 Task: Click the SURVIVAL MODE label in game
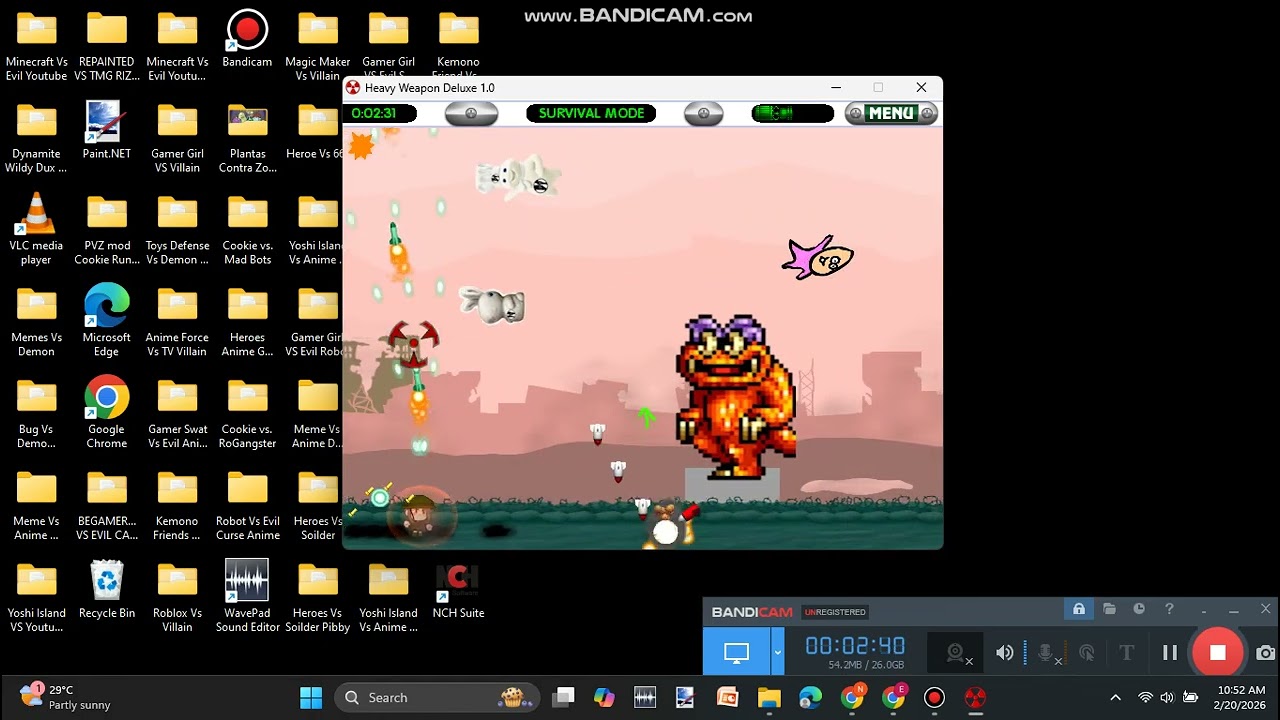pos(591,113)
